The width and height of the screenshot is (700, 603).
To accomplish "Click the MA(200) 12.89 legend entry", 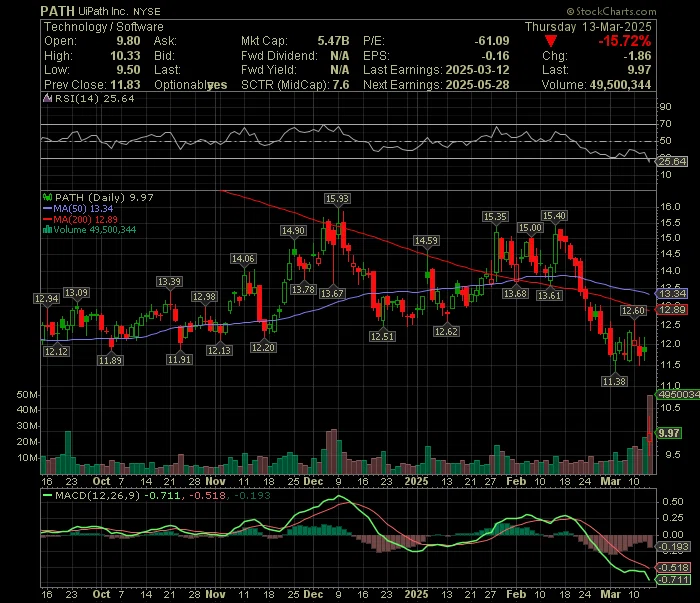I will coord(80,219).
